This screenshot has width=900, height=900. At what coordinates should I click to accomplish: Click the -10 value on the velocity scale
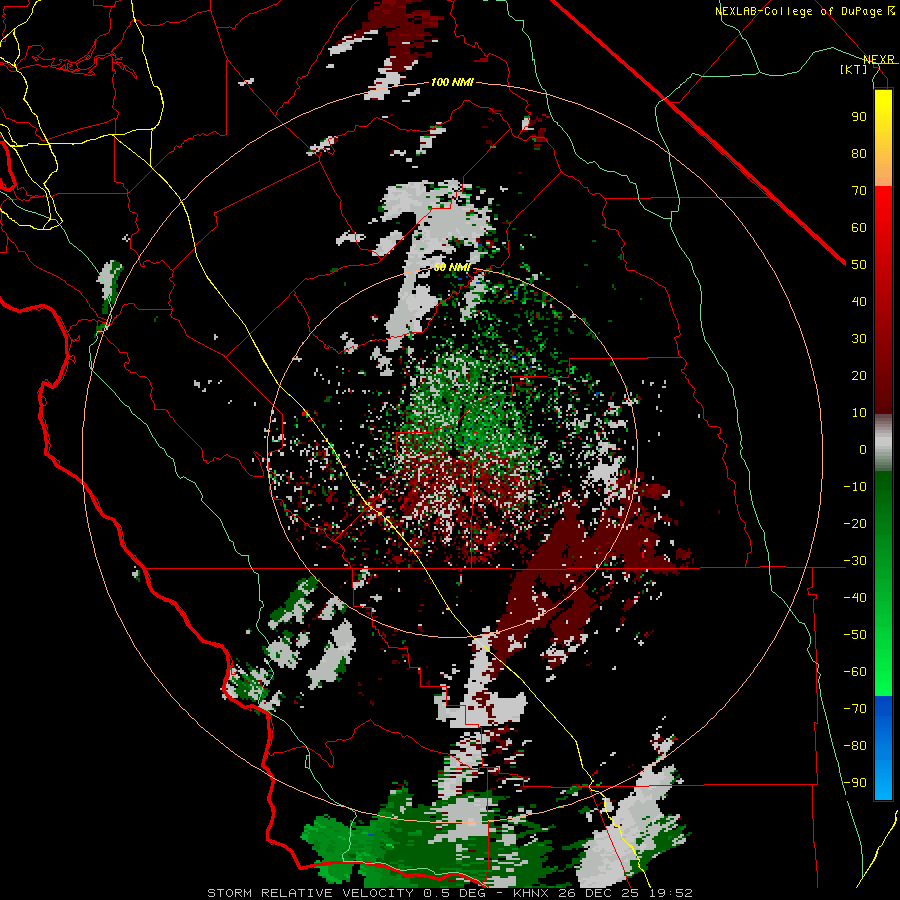click(855, 487)
